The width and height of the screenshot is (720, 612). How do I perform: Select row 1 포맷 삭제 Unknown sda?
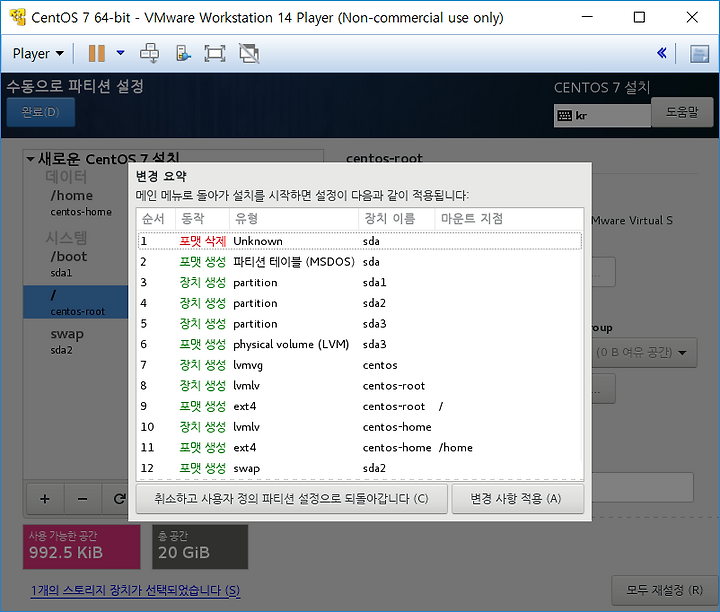pos(360,241)
